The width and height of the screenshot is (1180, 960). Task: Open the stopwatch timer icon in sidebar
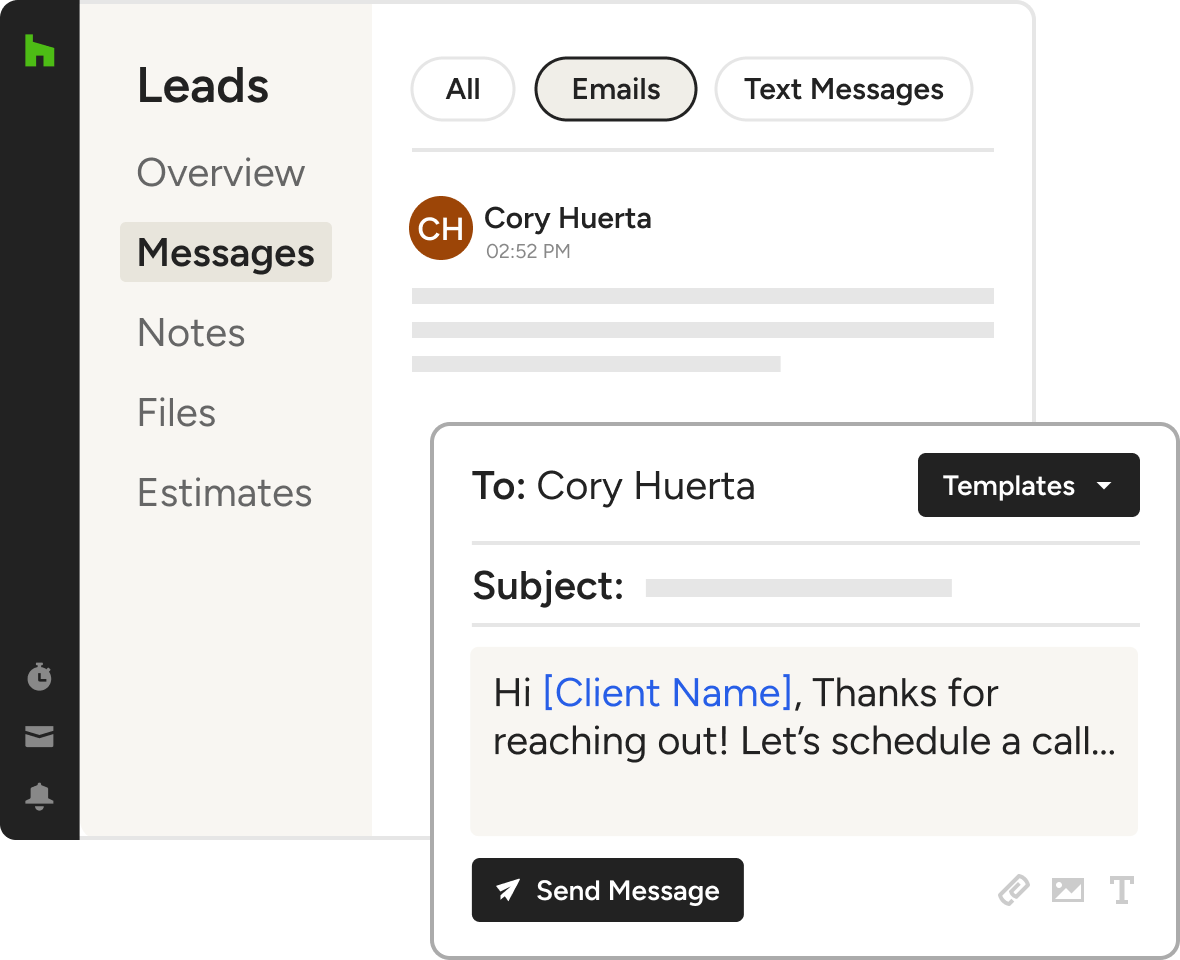[x=39, y=677]
